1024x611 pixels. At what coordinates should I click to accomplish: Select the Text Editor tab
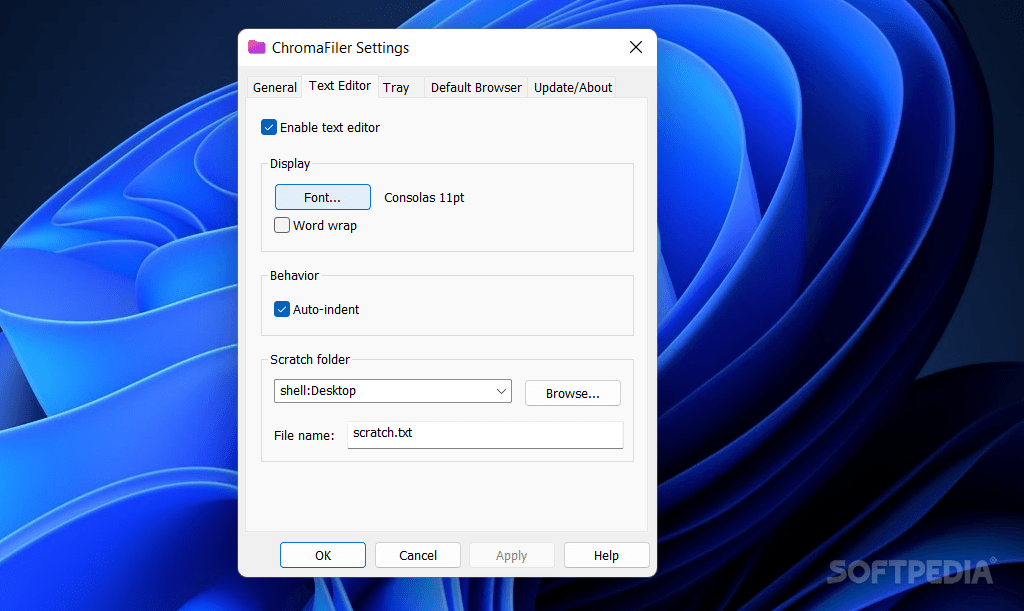click(x=340, y=86)
